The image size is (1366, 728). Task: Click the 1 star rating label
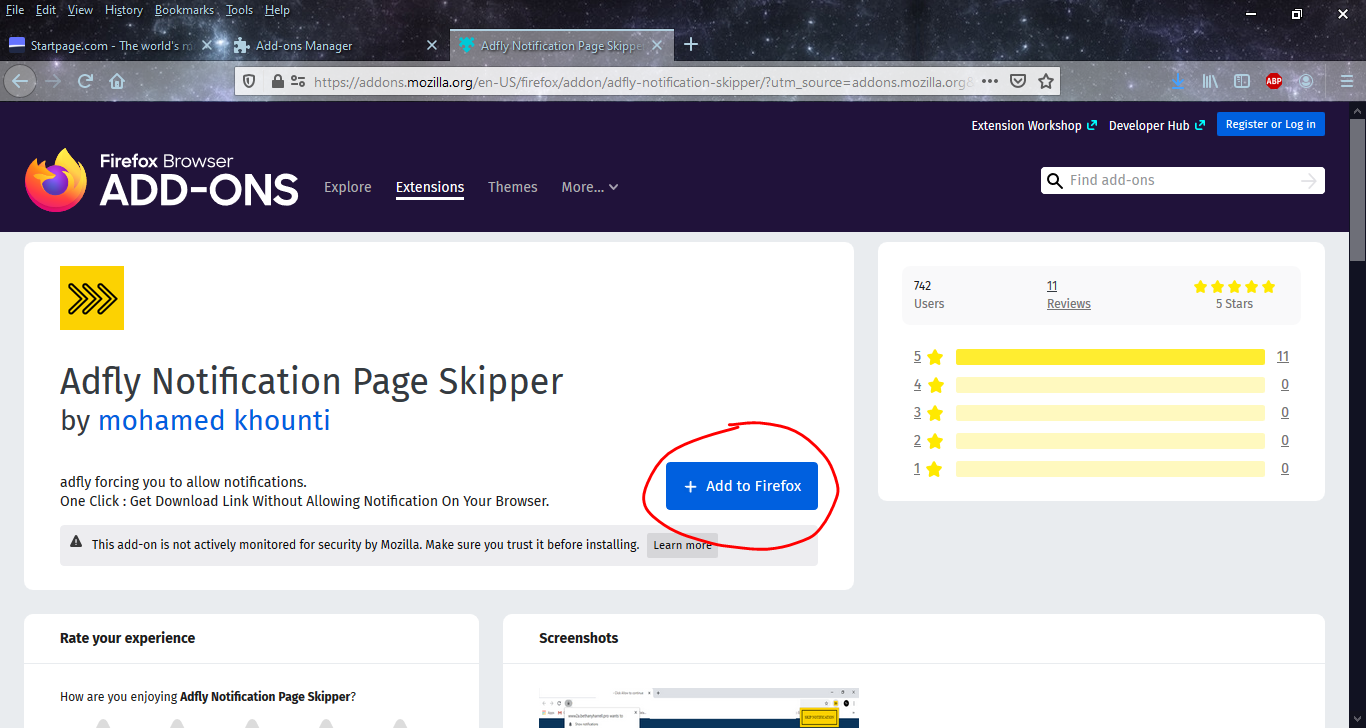(x=928, y=469)
